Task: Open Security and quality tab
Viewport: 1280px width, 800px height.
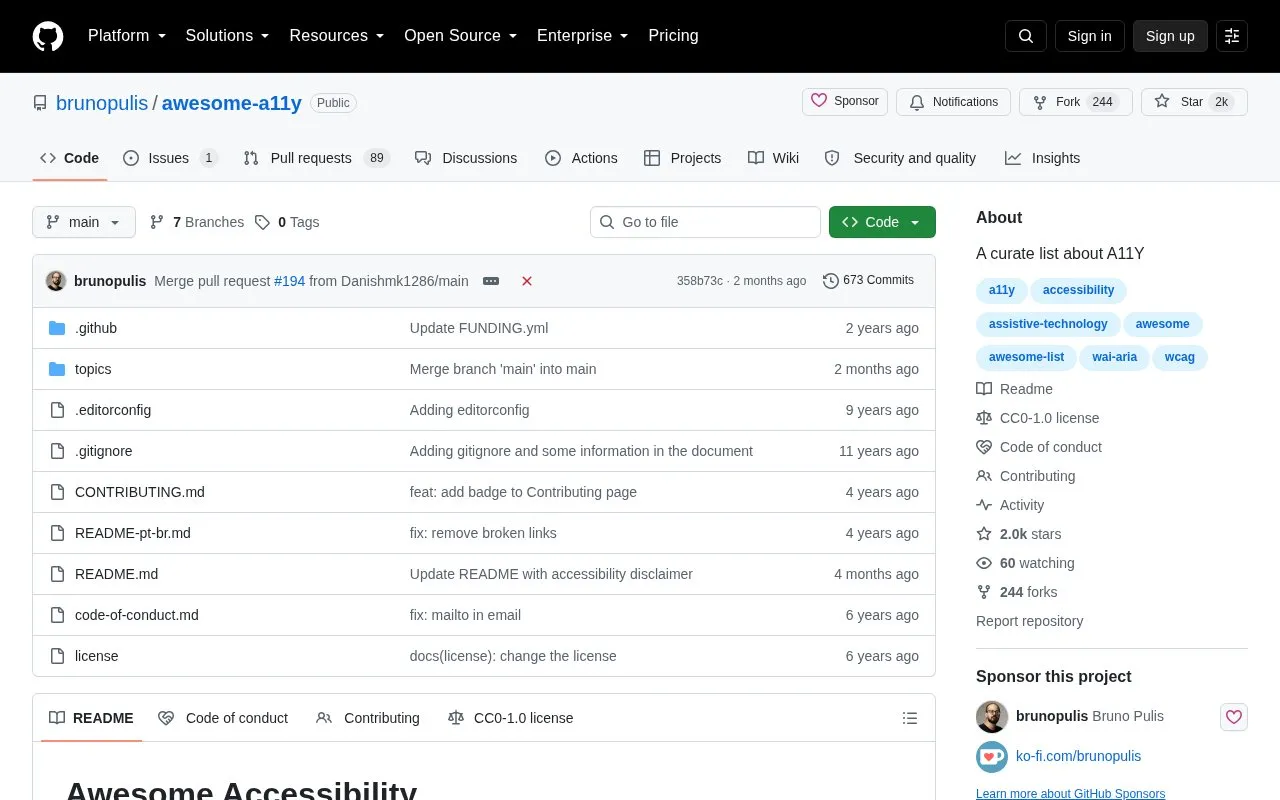Action: [900, 158]
